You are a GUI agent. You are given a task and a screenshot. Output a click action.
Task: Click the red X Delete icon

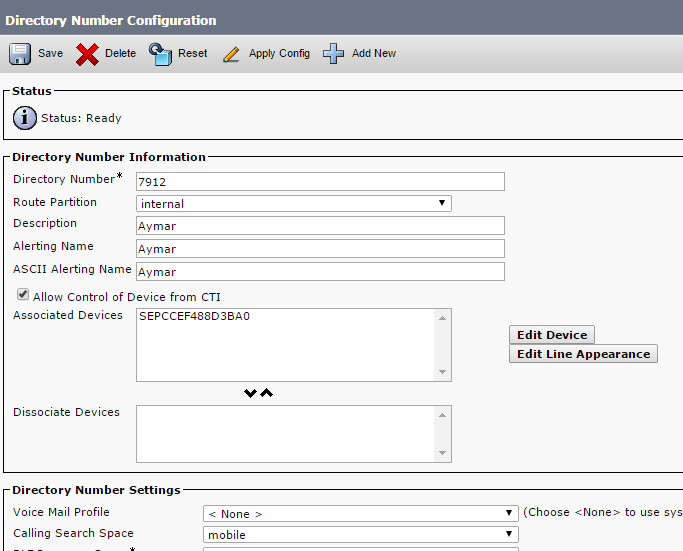click(87, 54)
